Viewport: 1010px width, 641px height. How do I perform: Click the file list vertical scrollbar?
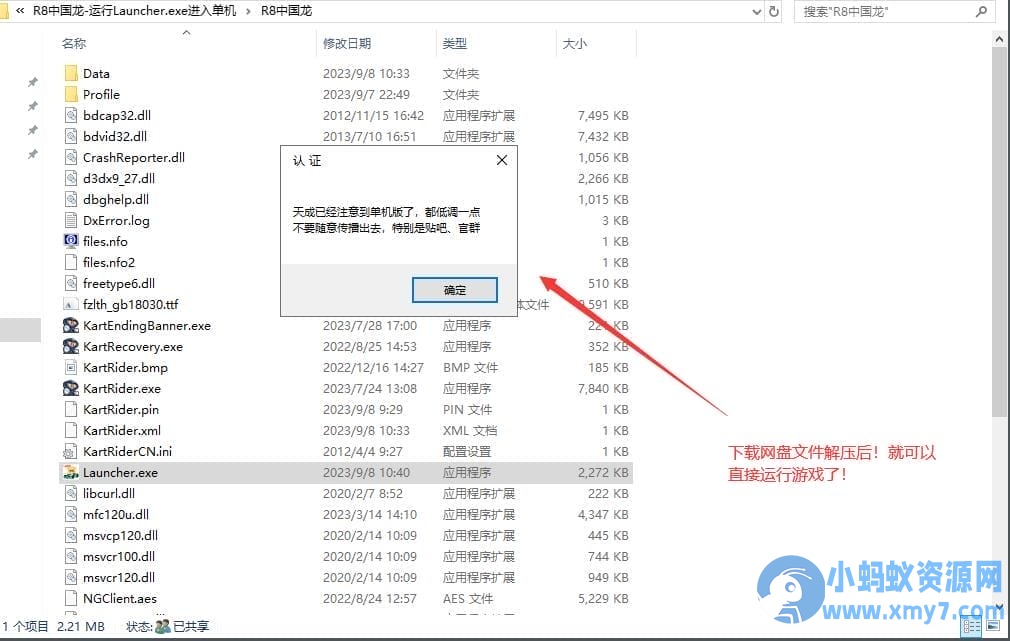[x=999, y=232]
